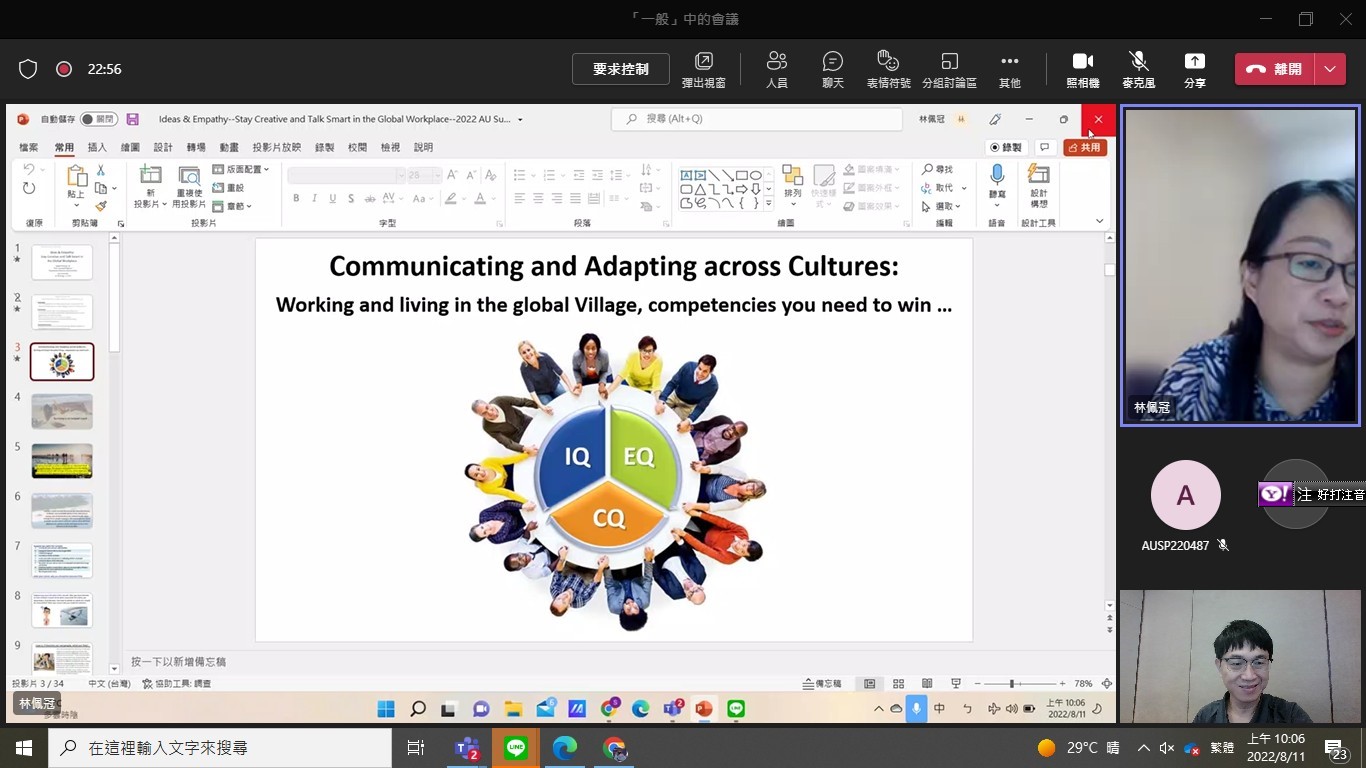
Task: Click the text highlight color swatch
Action: click(x=451, y=198)
